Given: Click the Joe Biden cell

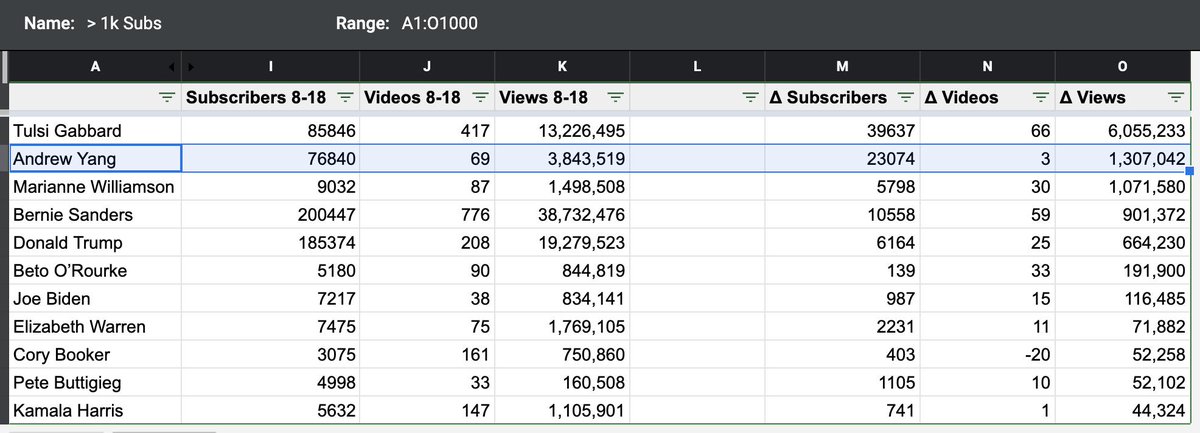Looking at the screenshot, I should [96, 299].
